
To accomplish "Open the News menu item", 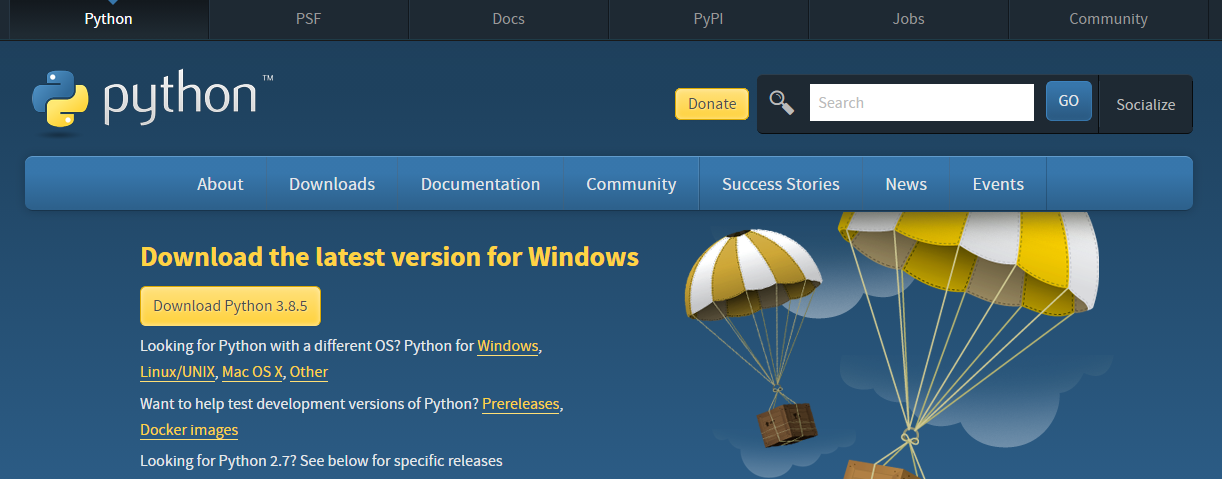I will pyautogui.click(x=906, y=184).
